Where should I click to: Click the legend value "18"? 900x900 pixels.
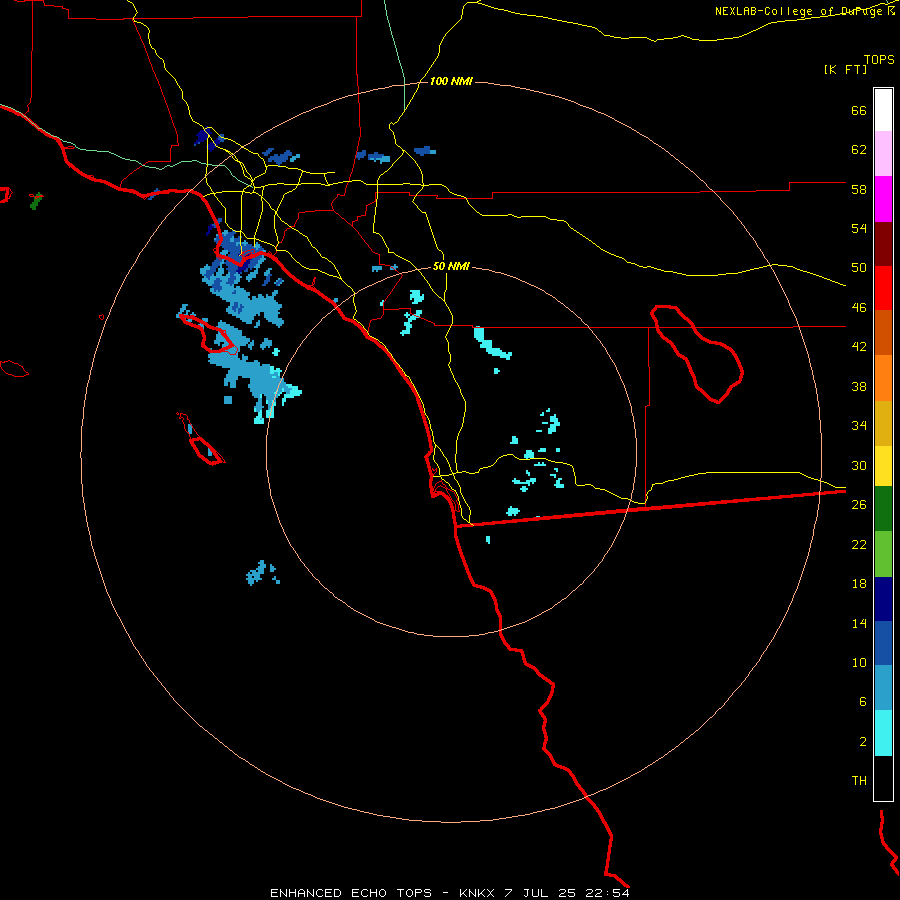pyautogui.click(x=859, y=584)
